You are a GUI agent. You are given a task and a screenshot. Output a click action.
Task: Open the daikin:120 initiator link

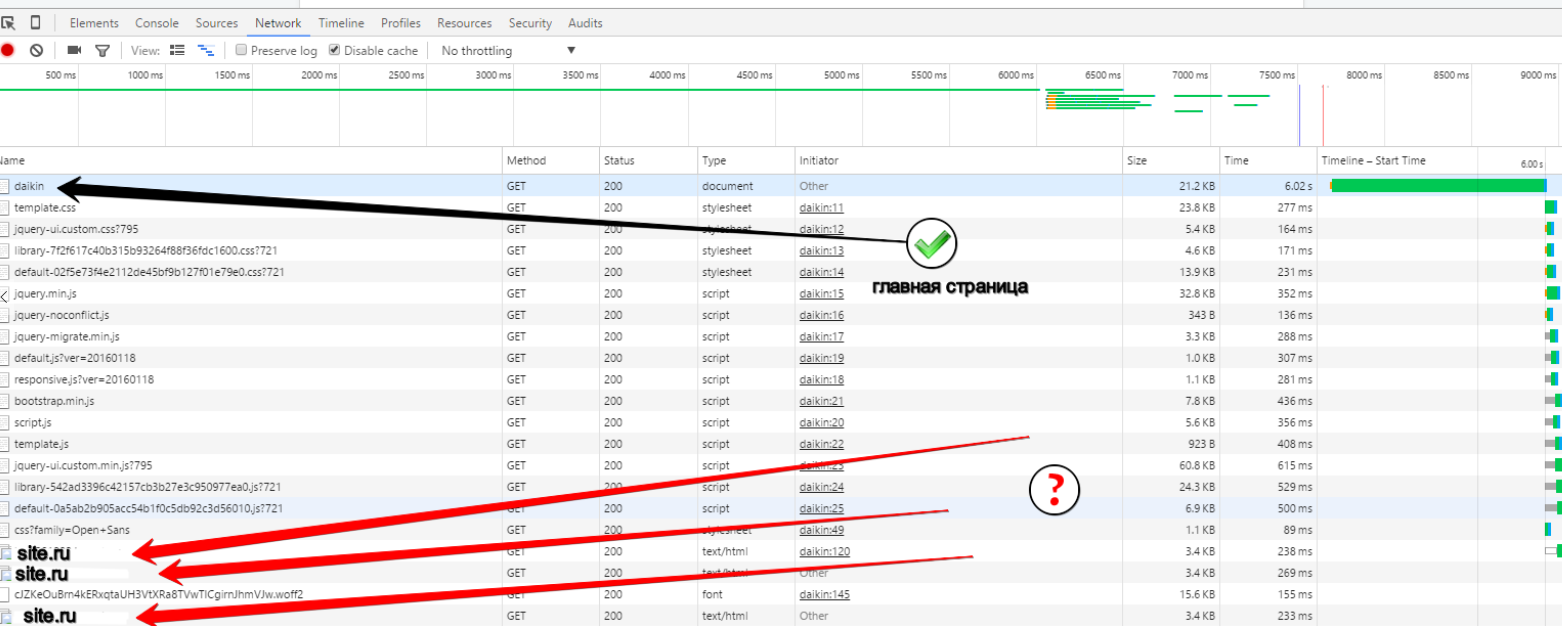point(824,551)
